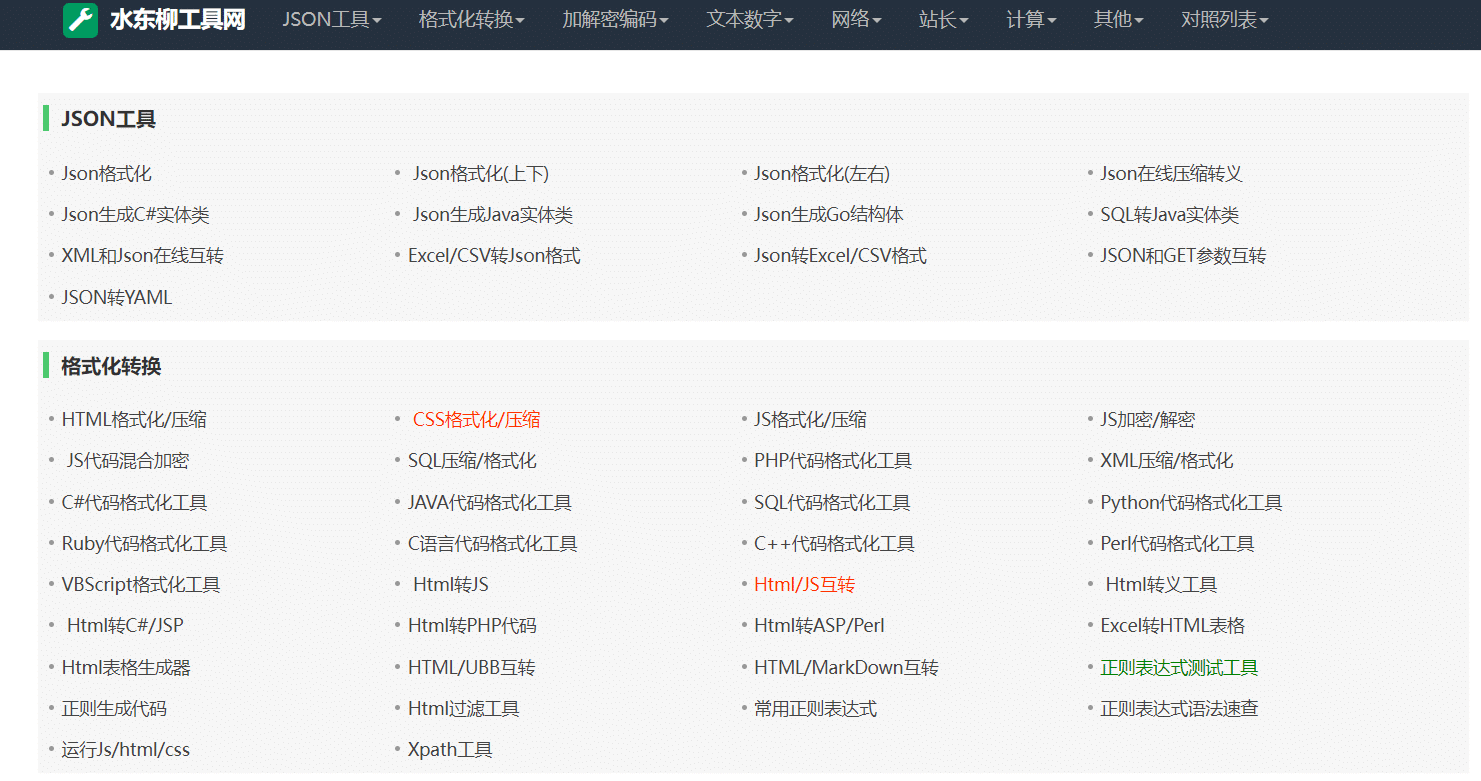Open the Excel转HTML表格 tool
The height and width of the screenshot is (781, 1481).
coord(1172,626)
